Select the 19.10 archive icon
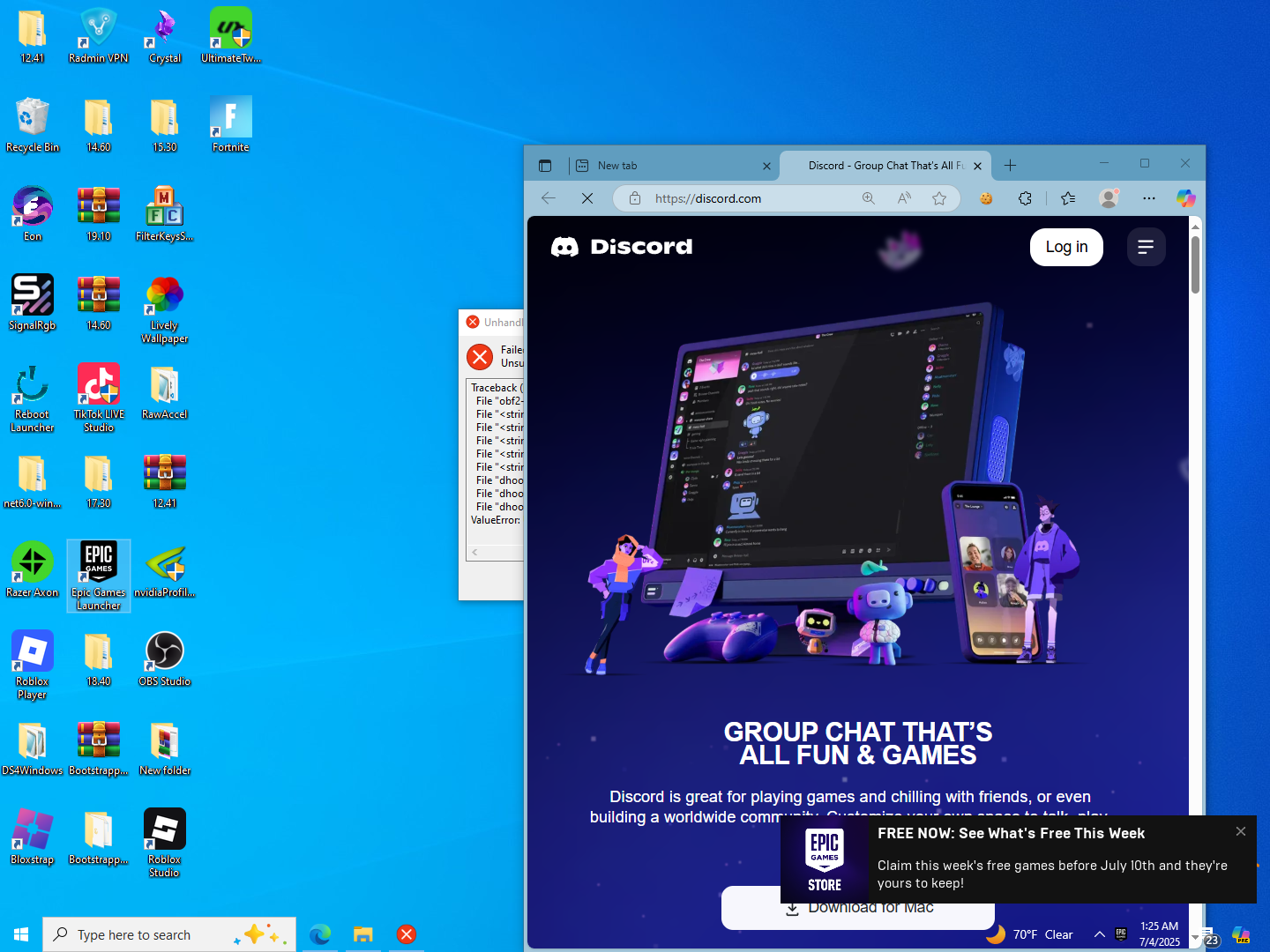 [99, 214]
